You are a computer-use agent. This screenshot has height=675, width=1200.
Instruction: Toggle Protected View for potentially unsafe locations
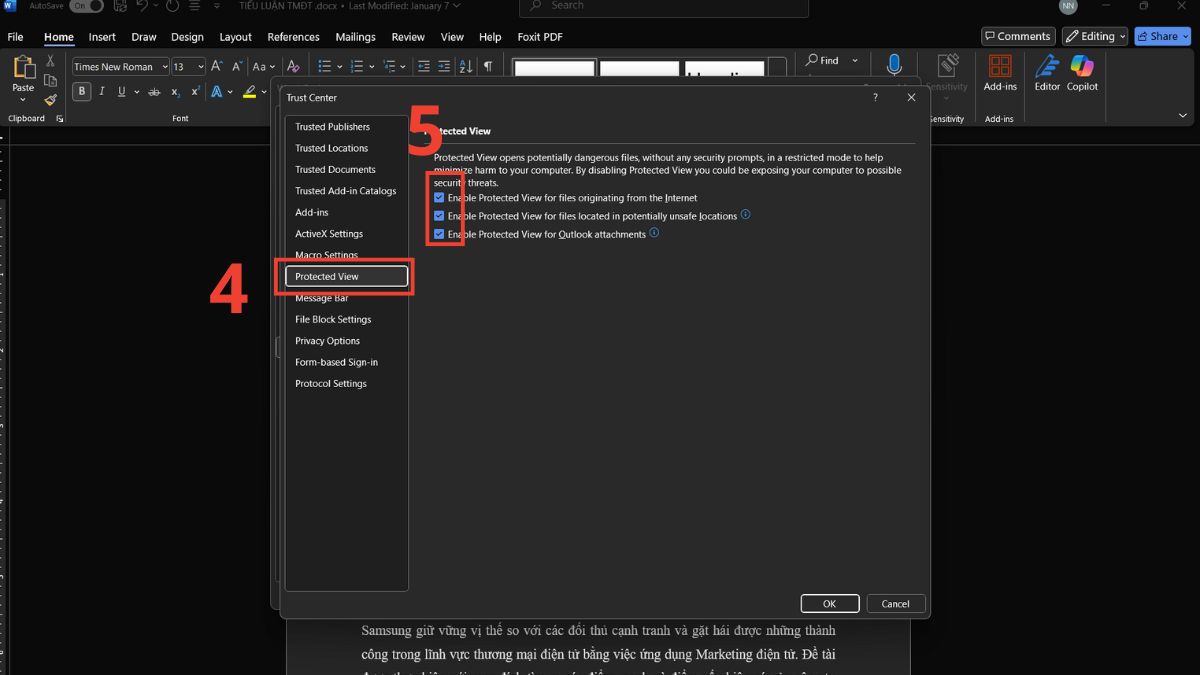438,216
